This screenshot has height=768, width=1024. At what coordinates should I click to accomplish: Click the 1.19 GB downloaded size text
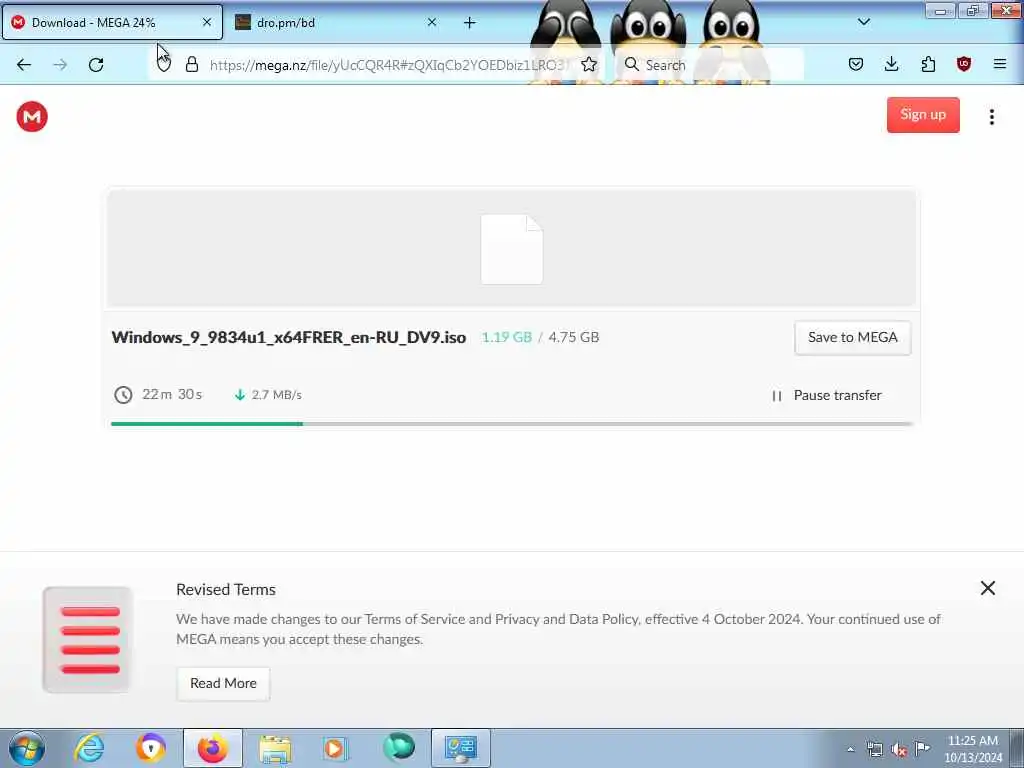pos(507,337)
